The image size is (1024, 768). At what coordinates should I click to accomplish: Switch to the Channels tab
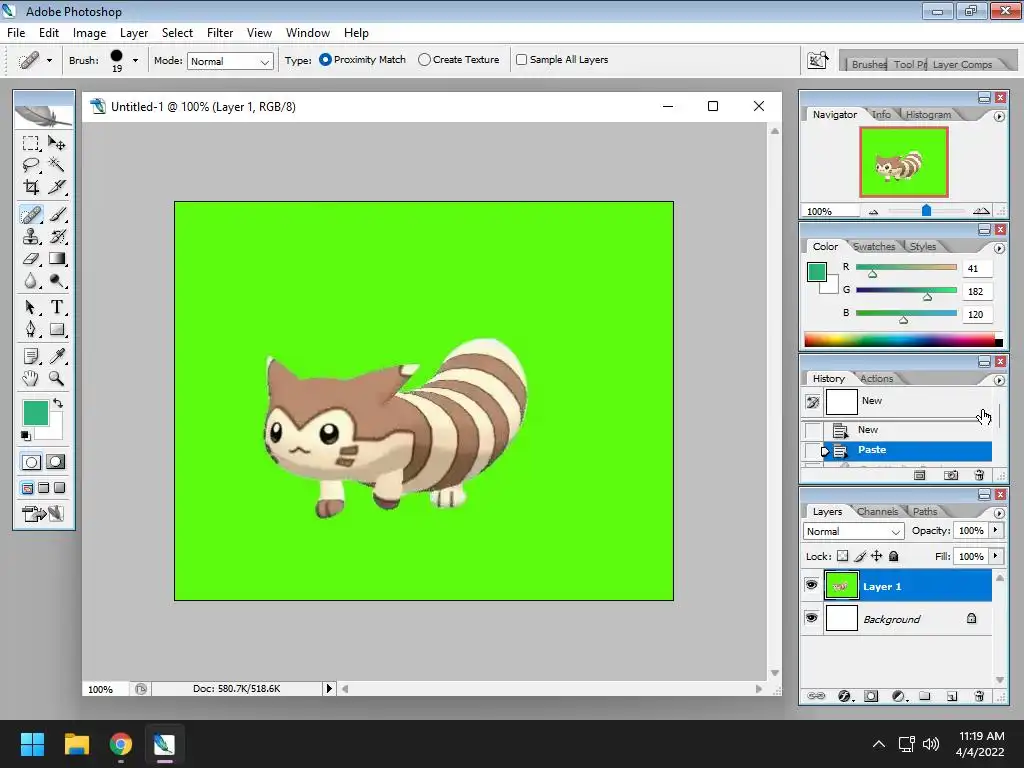(877, 511)
